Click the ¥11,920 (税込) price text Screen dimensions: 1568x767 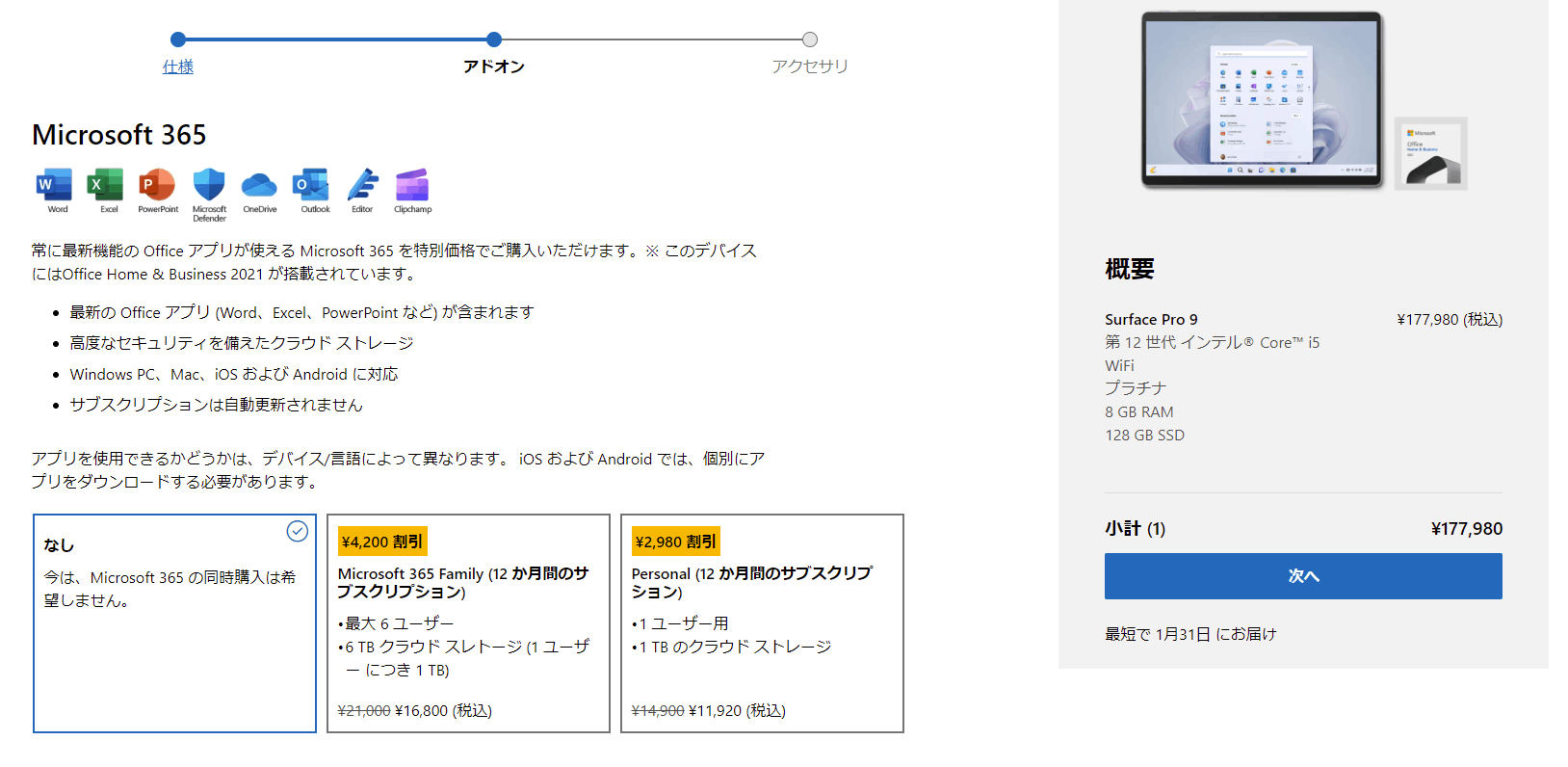click(737, 710)
